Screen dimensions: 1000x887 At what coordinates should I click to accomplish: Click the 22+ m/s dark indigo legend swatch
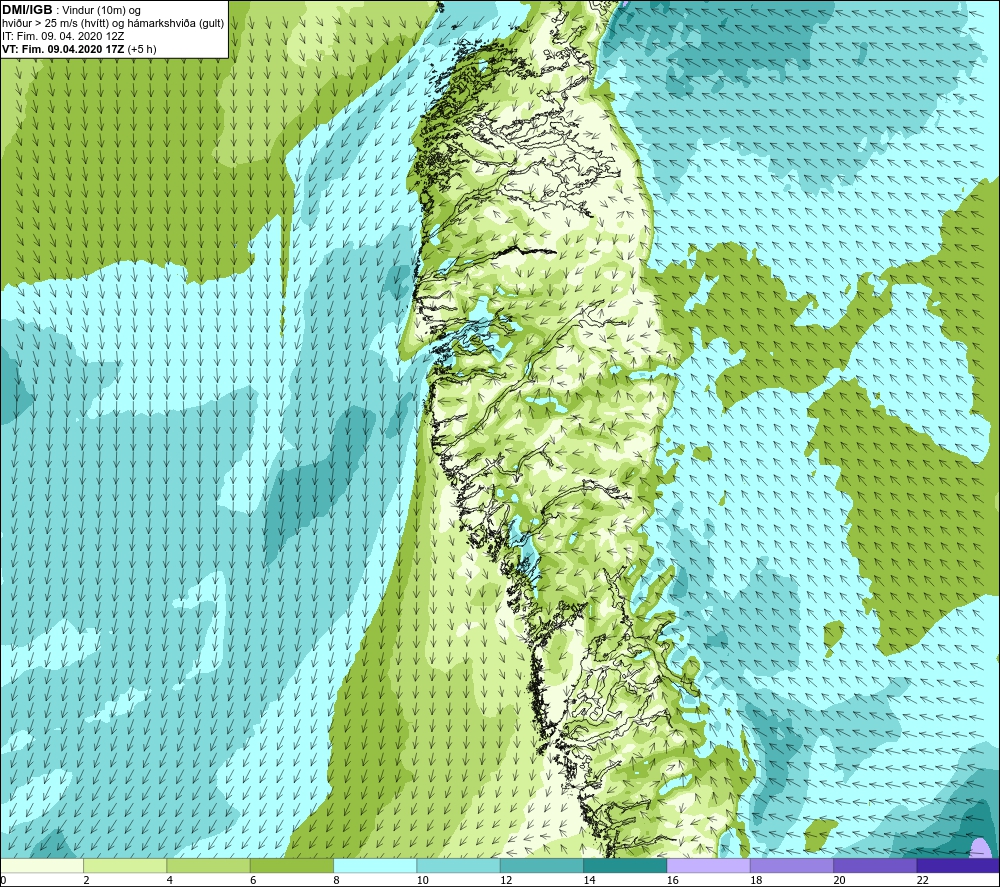click(x=958, y=865)
